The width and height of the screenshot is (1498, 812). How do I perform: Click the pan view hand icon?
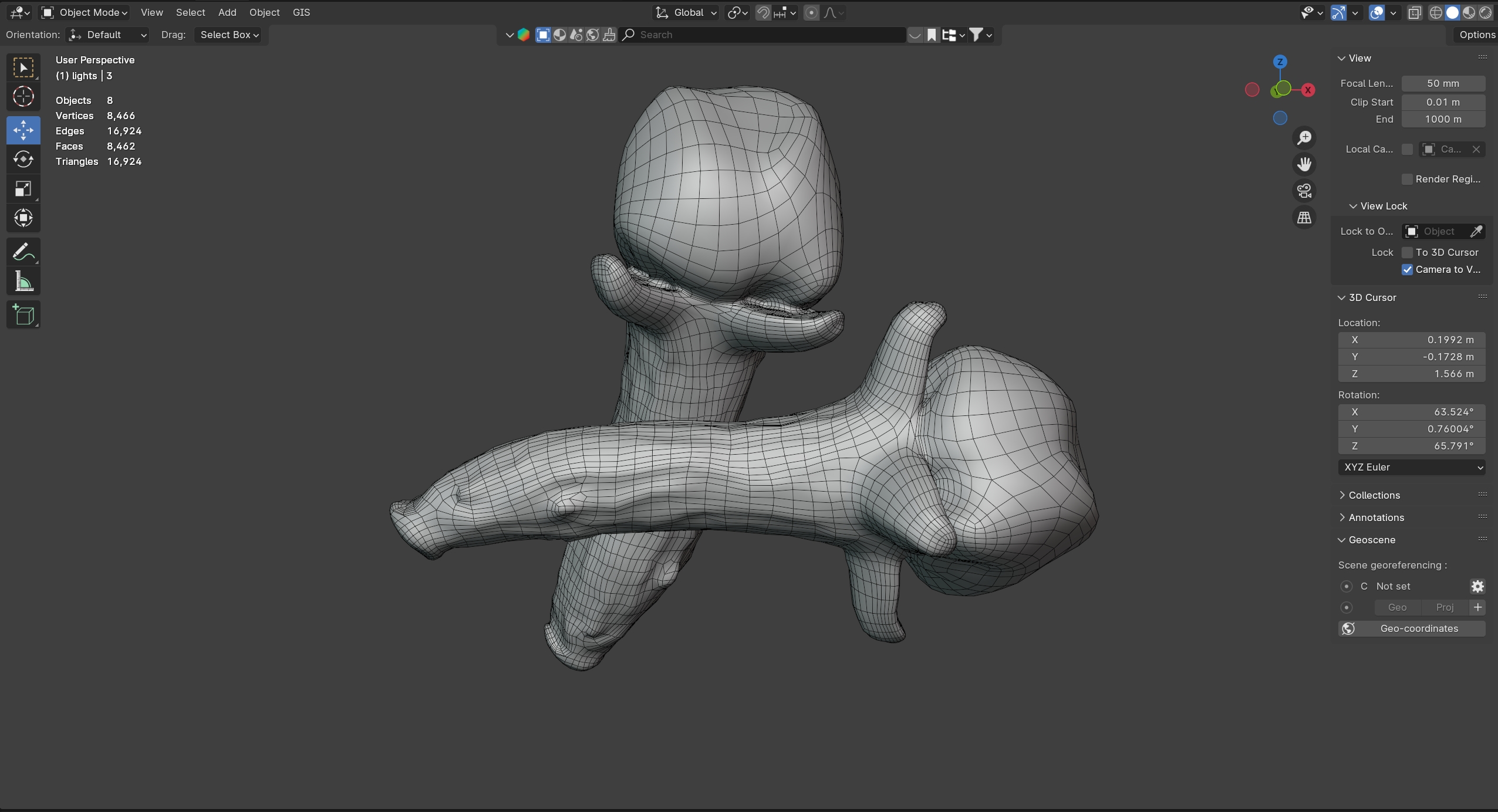pyautogui.click(x=1304, y=164)
